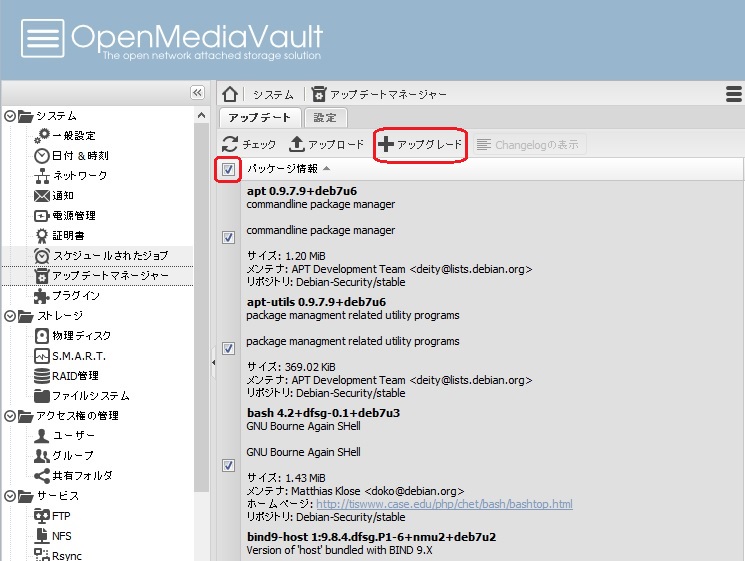The height and width of the screenshot is (561, 745).
Task: Switch to the アップデート tab
Action: 260,118
